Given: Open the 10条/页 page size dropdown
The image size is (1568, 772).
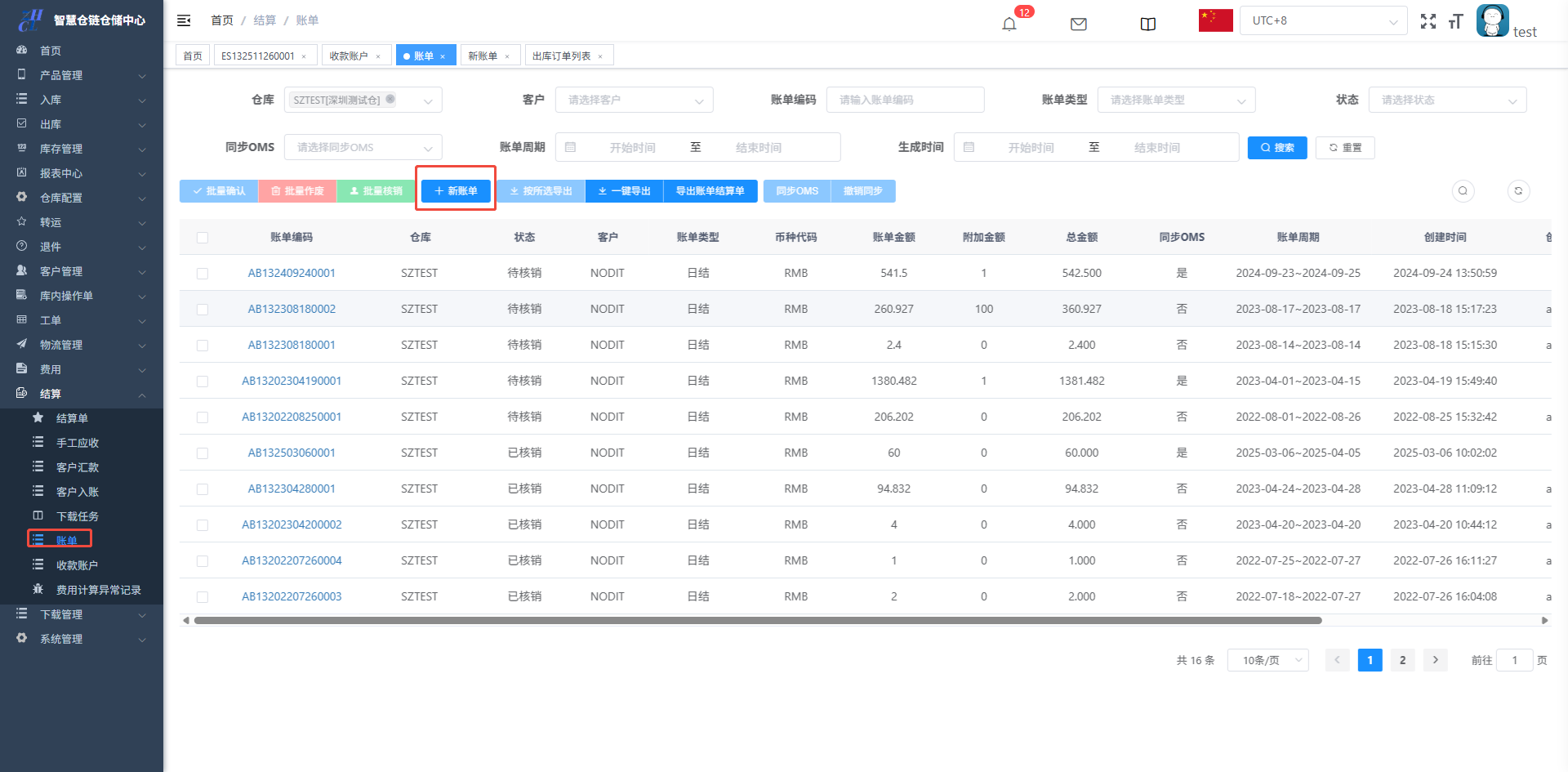Looking at the screenshot, I should point(1267,660).
